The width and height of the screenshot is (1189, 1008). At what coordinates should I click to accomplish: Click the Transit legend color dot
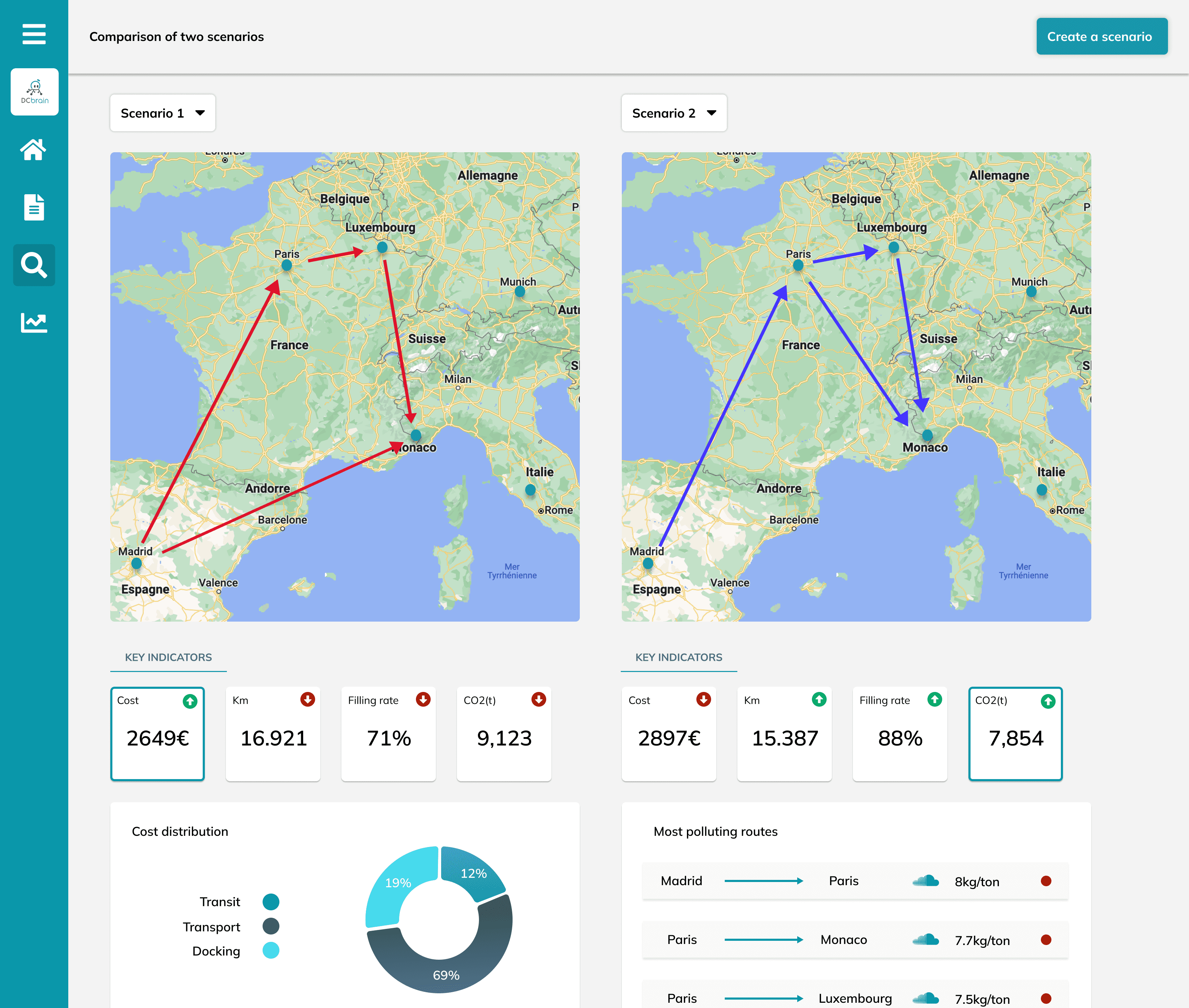(271, 902)
